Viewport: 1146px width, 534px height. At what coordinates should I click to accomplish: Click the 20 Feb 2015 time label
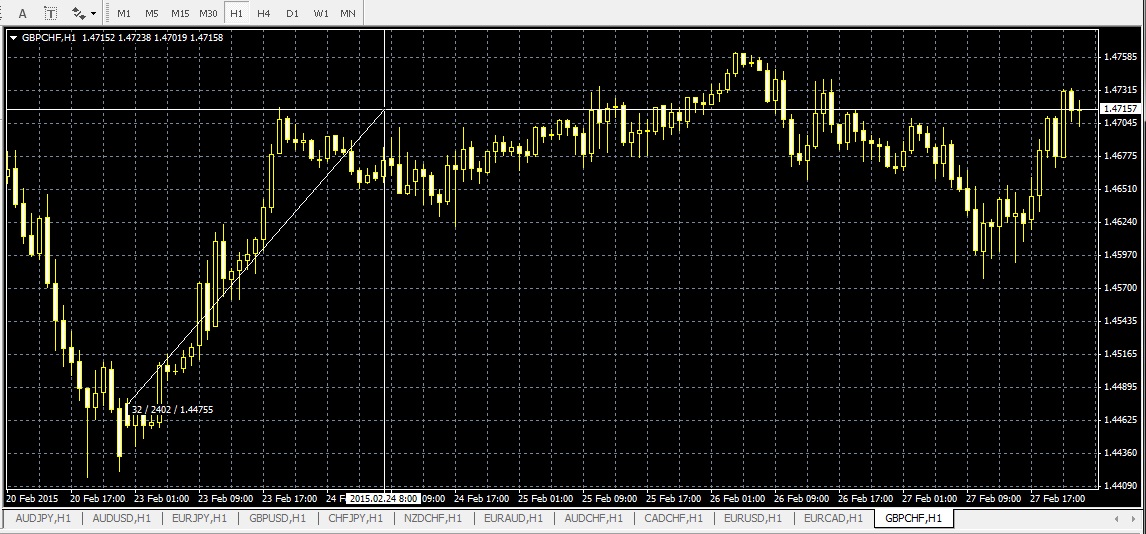(x=32, y=498)
